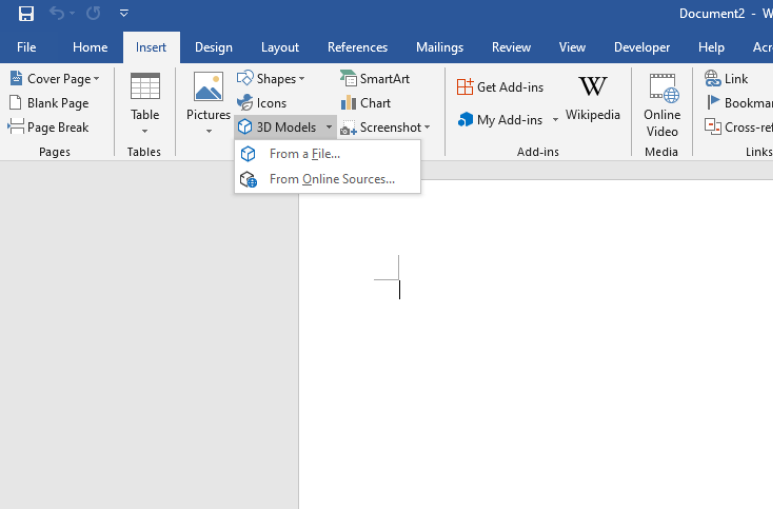Click the SmartArt icon
The image size is (773, 509).
348,78
